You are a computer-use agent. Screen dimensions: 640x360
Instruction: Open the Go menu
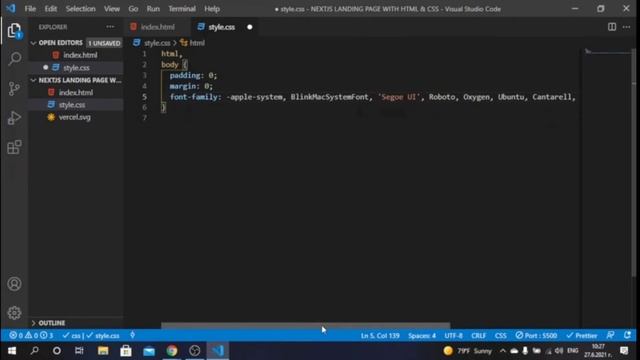point(133,9)
